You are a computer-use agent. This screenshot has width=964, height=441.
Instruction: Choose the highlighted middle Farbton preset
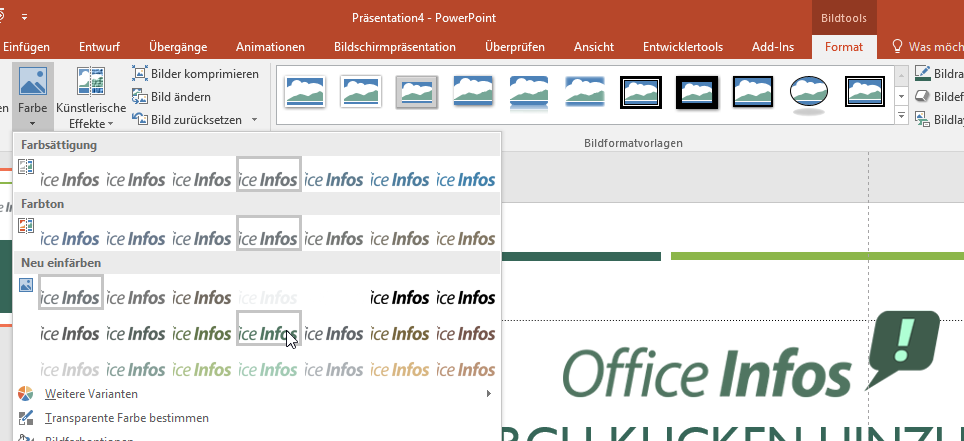point(269,233)
